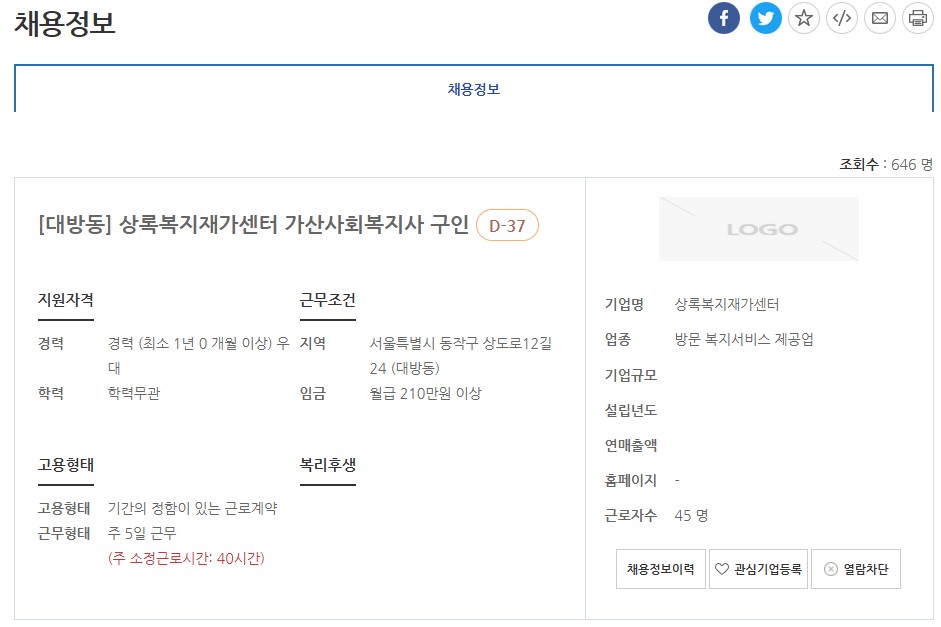
Task: Click the D-37 deadline badge
Action: click(507, 226)
